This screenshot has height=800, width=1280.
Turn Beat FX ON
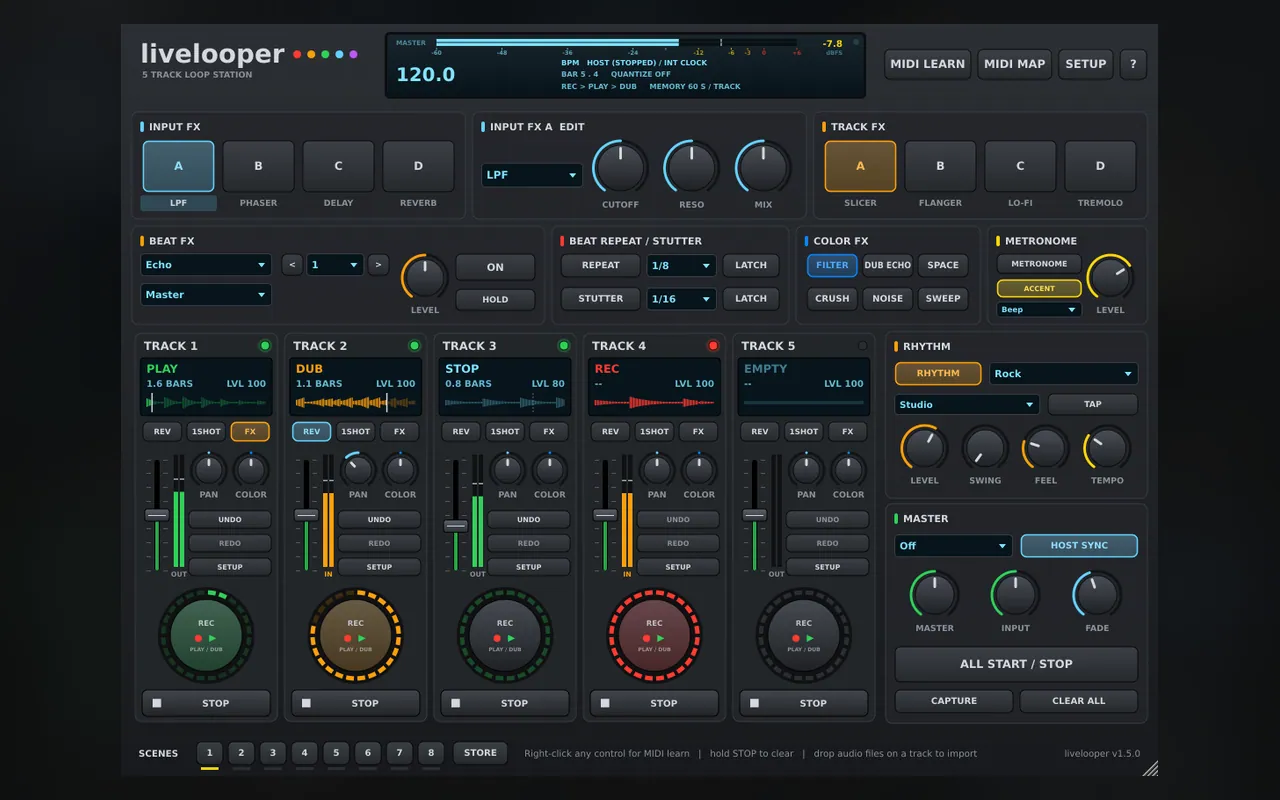pyautogui.click(x=495, y=267)
